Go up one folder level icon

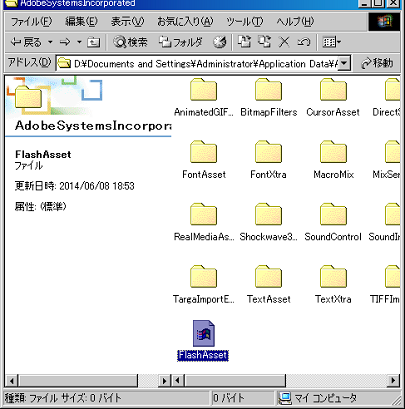click(x=94, y=42)
